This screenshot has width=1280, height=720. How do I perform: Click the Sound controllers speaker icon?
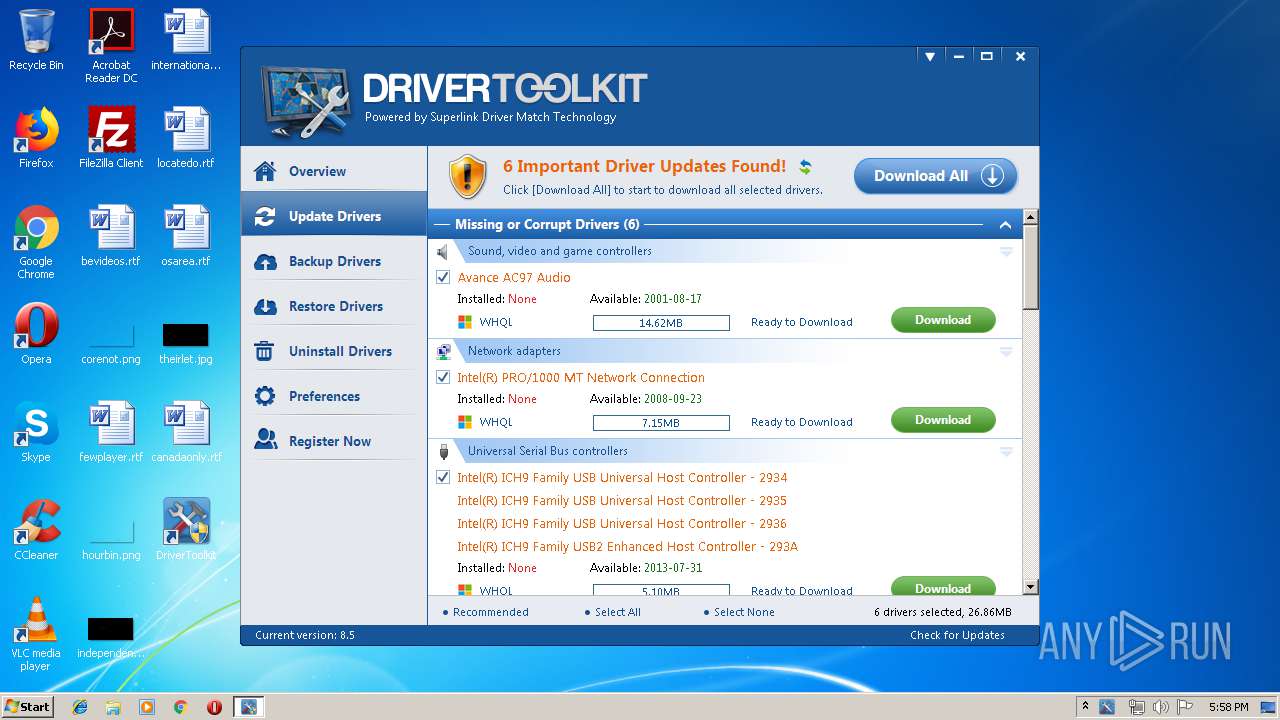pyautogui.click(x=444, y=251)
